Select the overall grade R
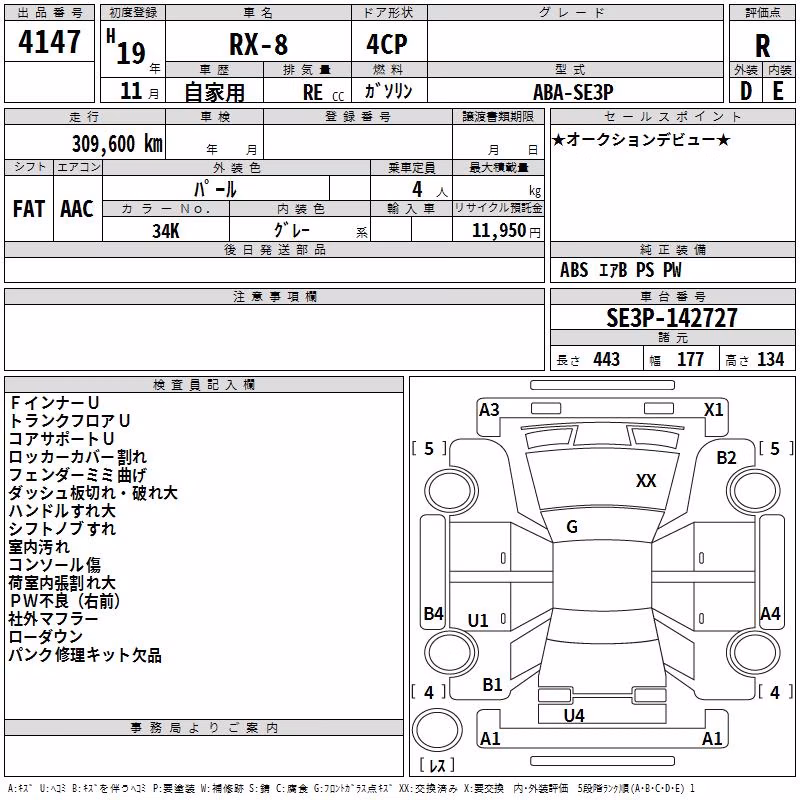This screenshot has height=800, width=800. click(x=762, y=46)
